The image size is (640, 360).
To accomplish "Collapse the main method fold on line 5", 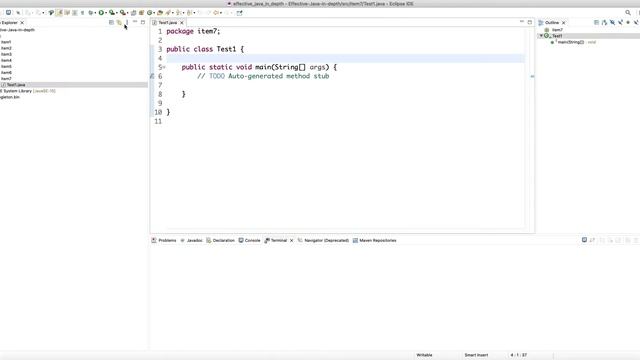I will [x=164, y=67].
